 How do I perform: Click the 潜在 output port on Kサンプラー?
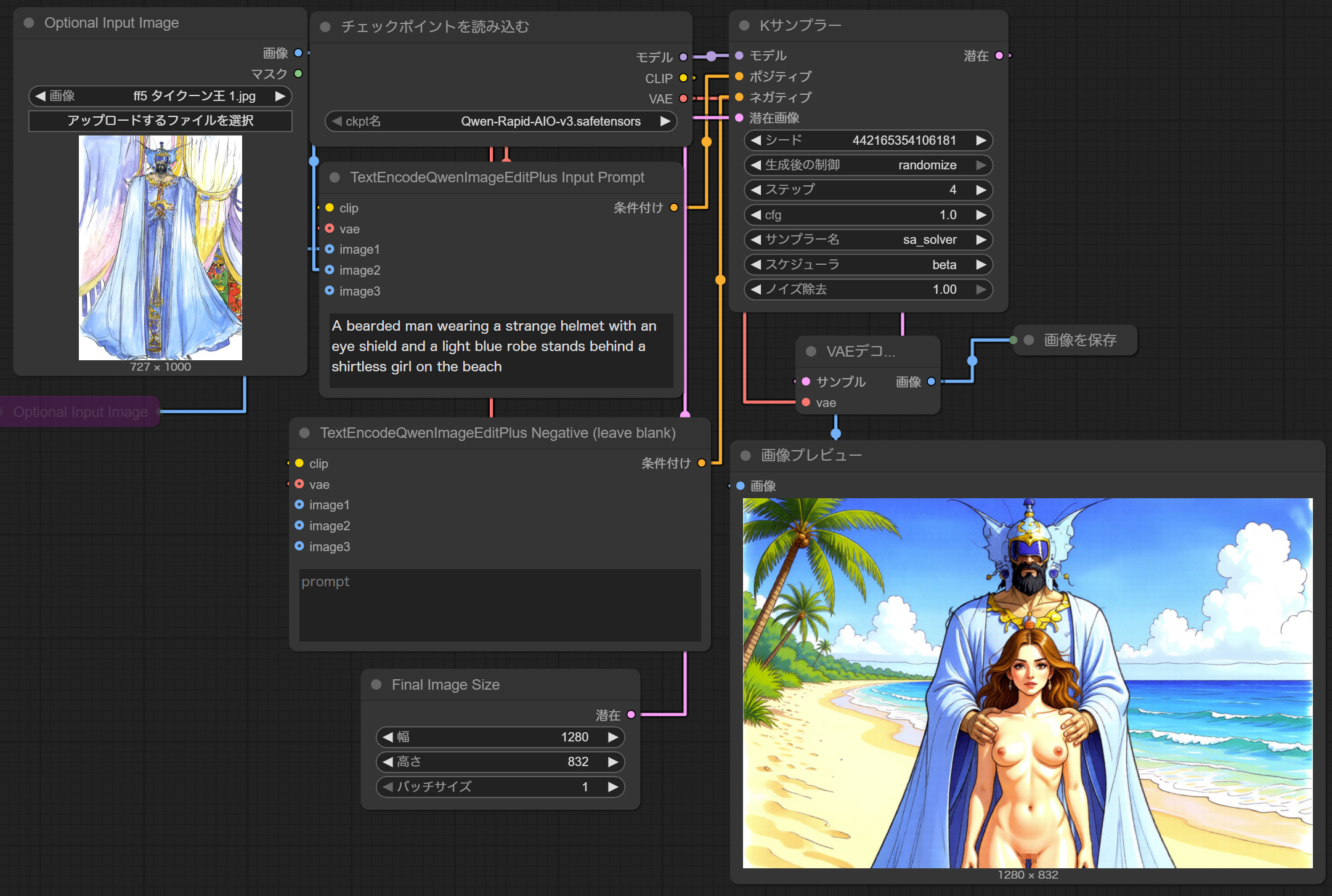click(999, 55)
